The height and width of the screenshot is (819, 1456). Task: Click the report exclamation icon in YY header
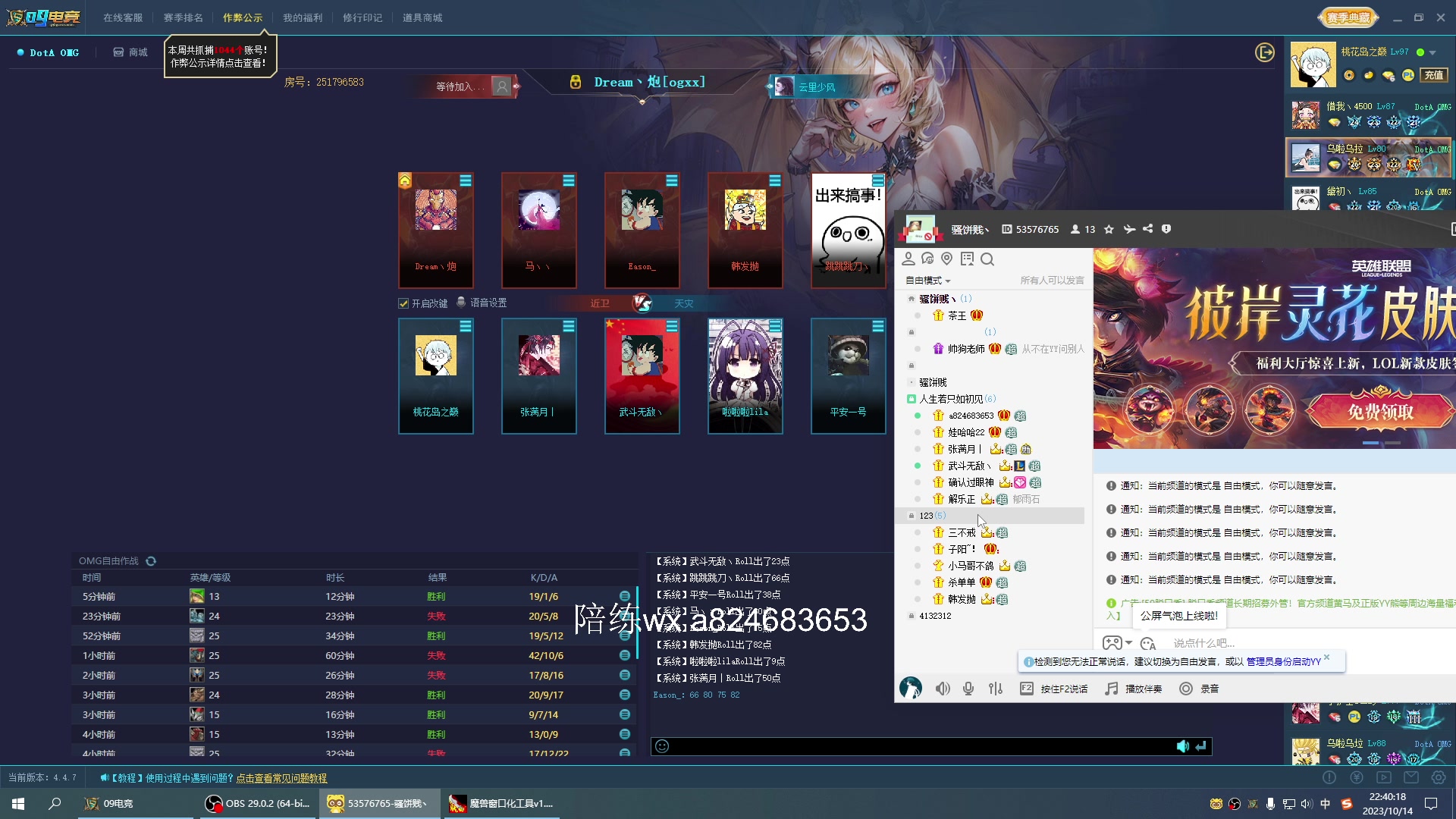tap(1166, 229)
